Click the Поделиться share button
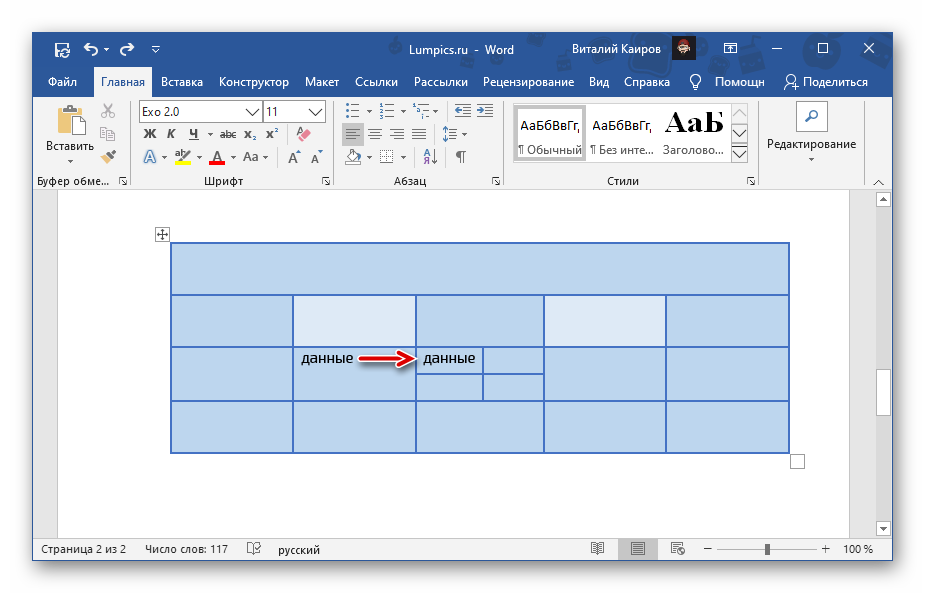Viewport: 925px width, 593px height. click(825, 82)
